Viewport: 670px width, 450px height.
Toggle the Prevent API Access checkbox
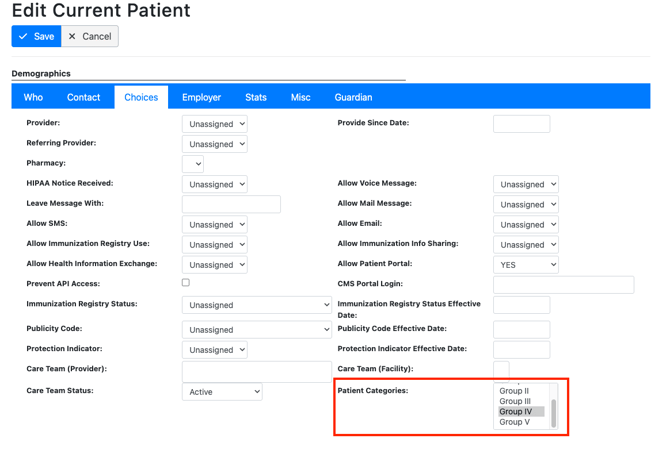(186, 283)
